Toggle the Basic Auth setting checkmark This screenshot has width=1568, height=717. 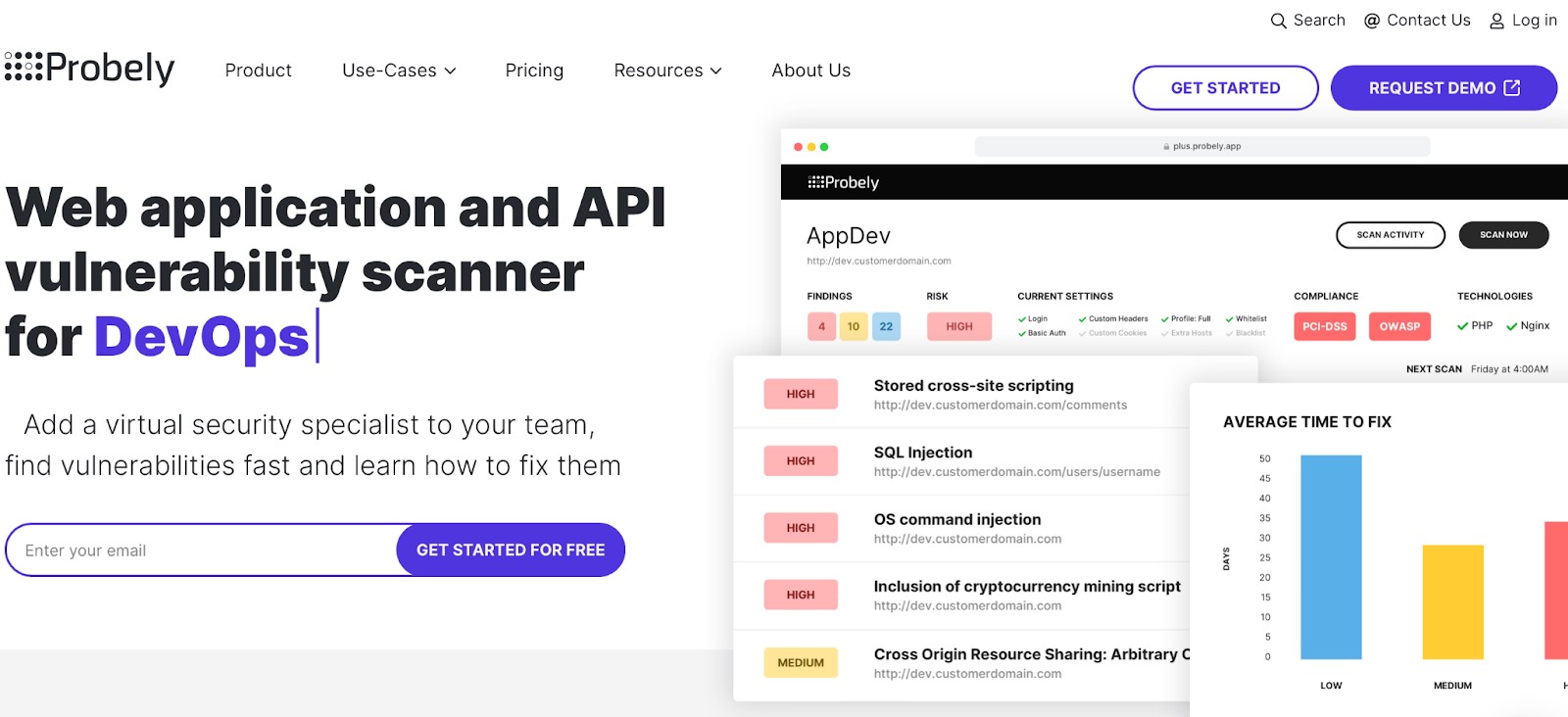[1022, 333]
